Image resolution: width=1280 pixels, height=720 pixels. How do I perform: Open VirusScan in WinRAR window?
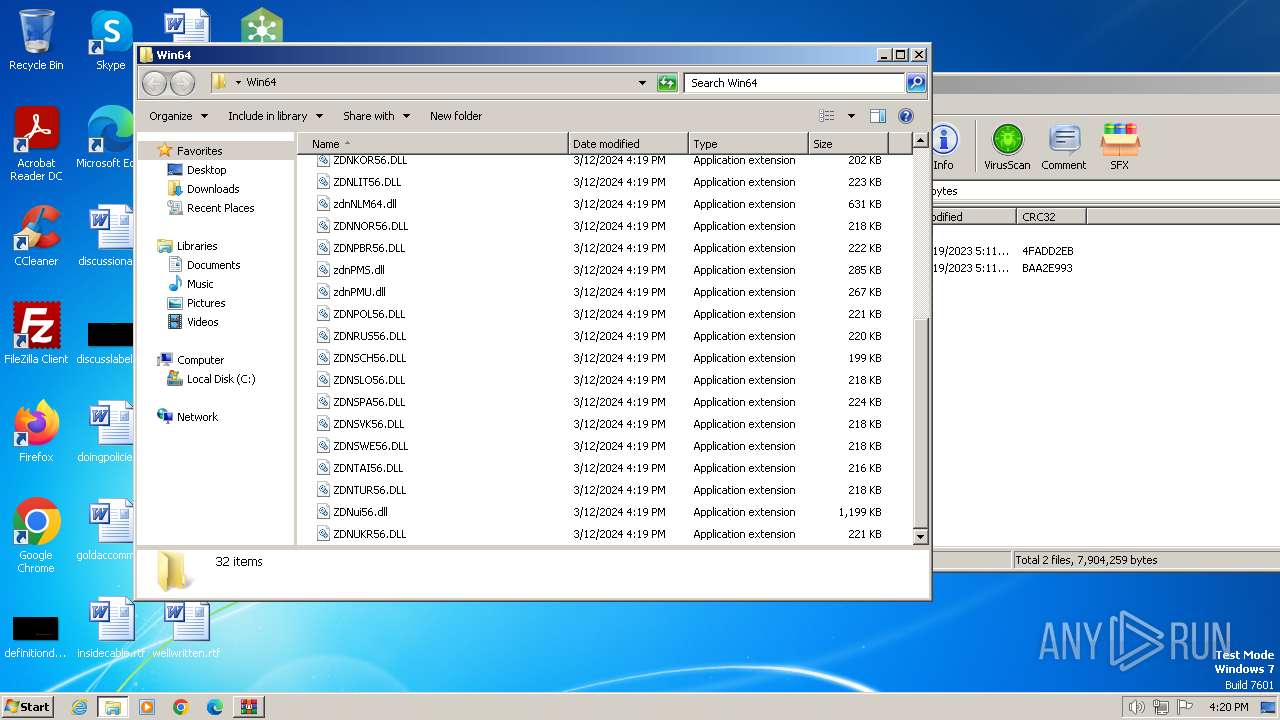(x=1007, y=147)
